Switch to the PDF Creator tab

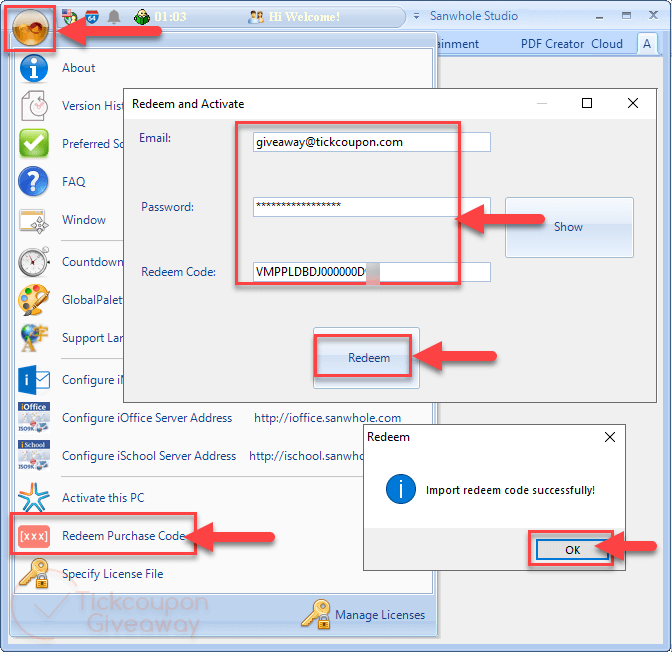pyautogui.click(x=552, y=44)
